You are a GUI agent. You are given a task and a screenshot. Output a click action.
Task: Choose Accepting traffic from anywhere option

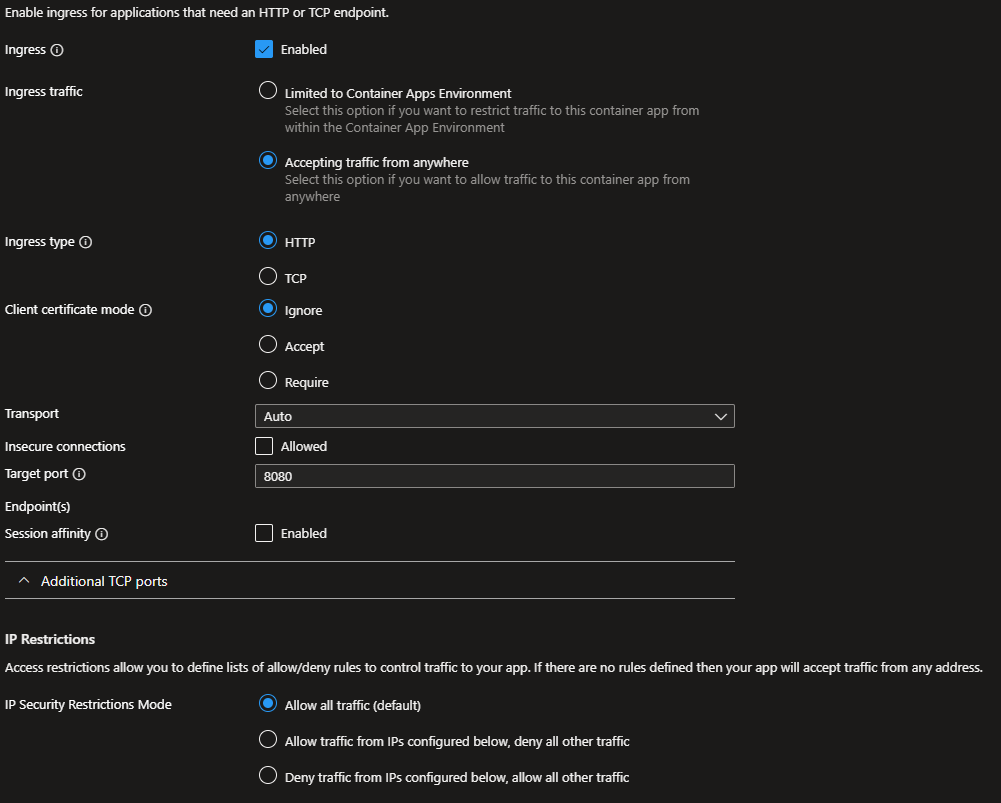tap(268, 160)
